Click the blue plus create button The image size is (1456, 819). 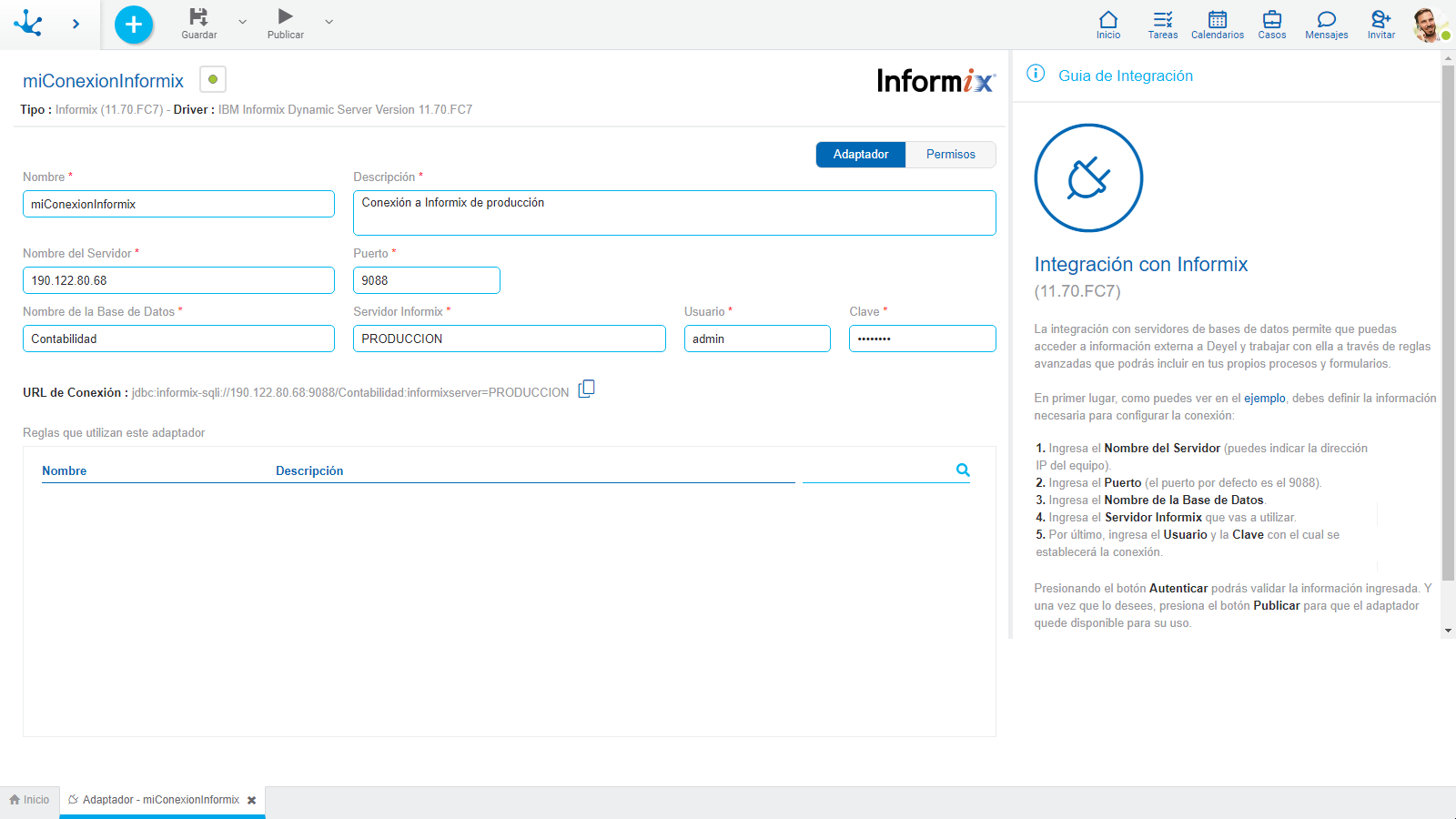(x=134, y=25)
